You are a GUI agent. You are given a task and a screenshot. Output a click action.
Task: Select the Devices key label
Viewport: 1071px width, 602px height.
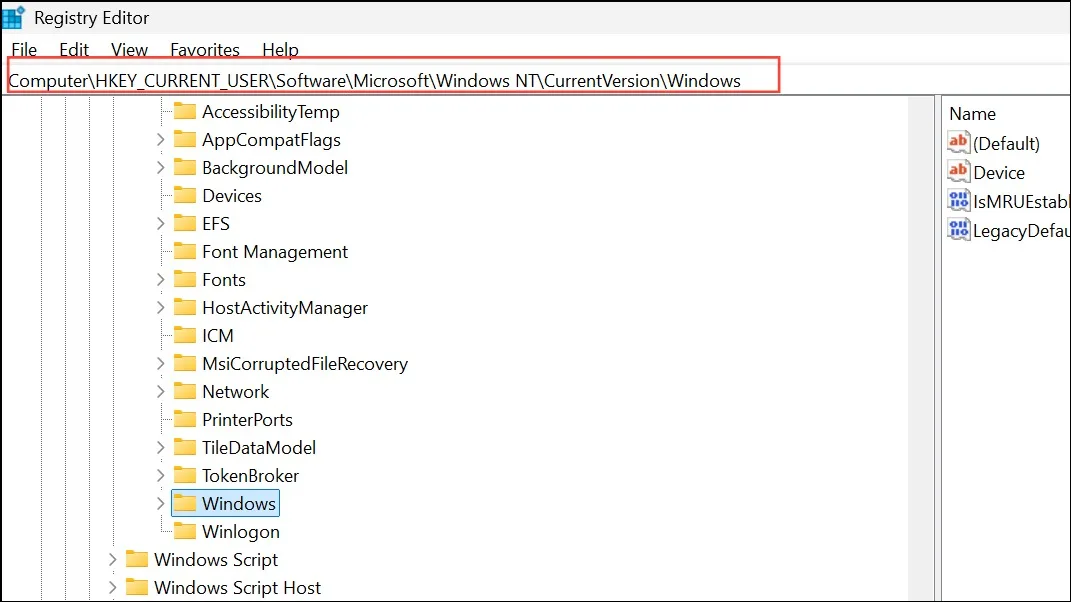pos(232,195)
